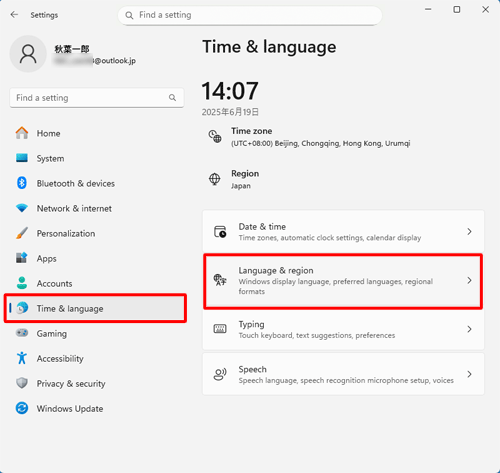Click the Windows Update refresh icon
The image size is (500, 473).
[22, 408]
